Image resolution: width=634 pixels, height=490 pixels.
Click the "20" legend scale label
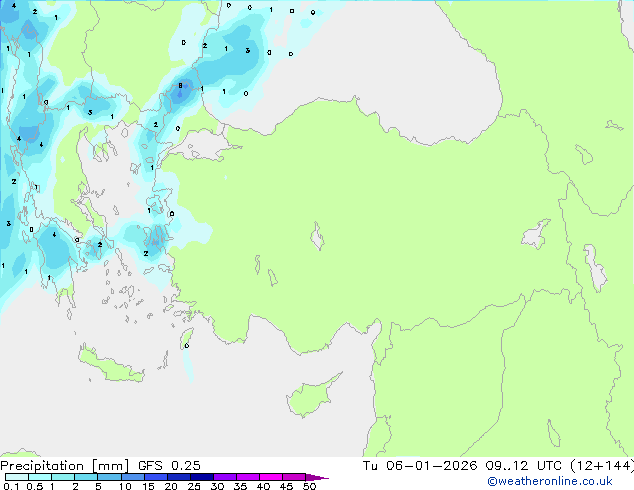[x=171, y=486]
